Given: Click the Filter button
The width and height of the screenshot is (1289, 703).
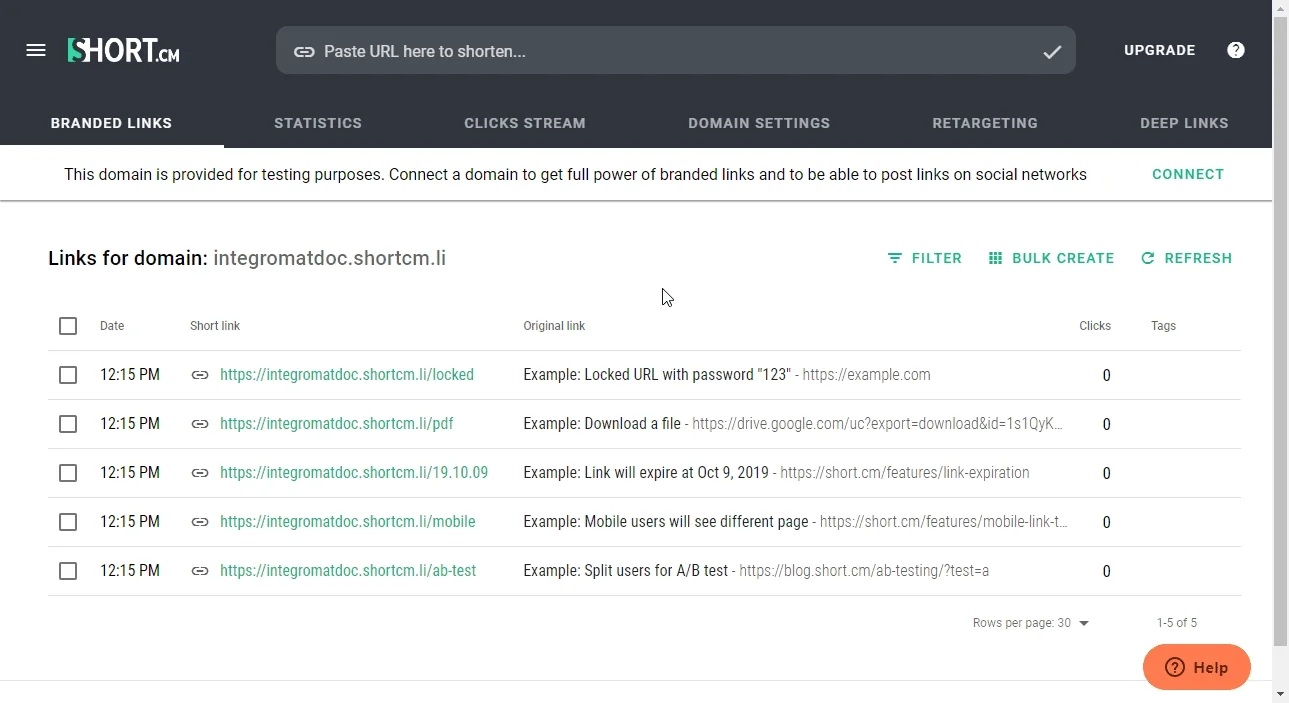Looking at the screenshot, I should pos(924,258).
